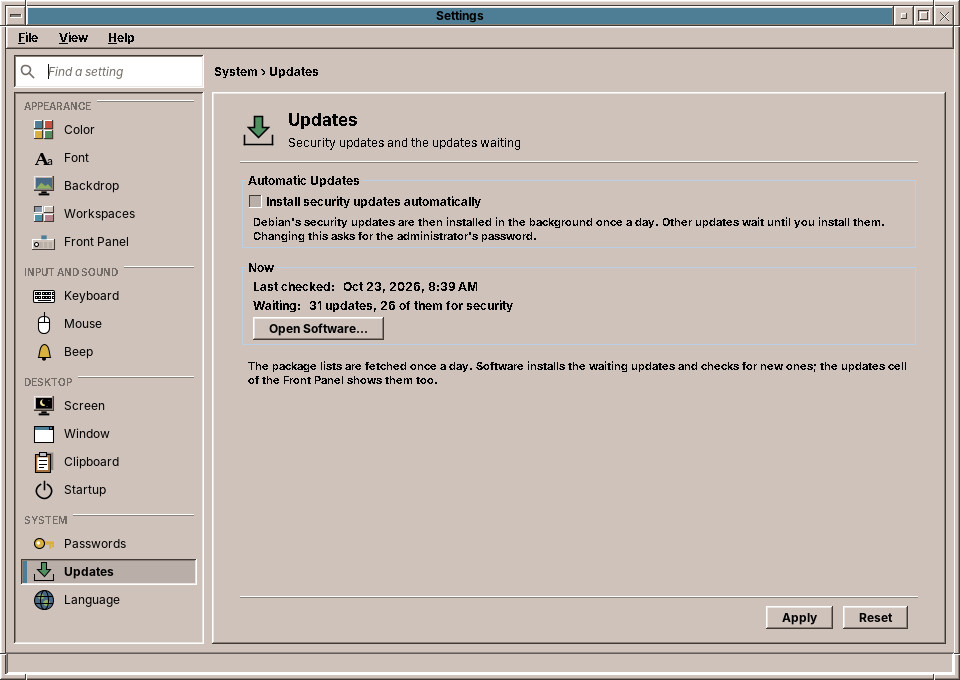The width and height of the screenshot is (960, 680).
Task: Click the '31 updates, 26 of them for security' text
Action: [x=411, y=305]
